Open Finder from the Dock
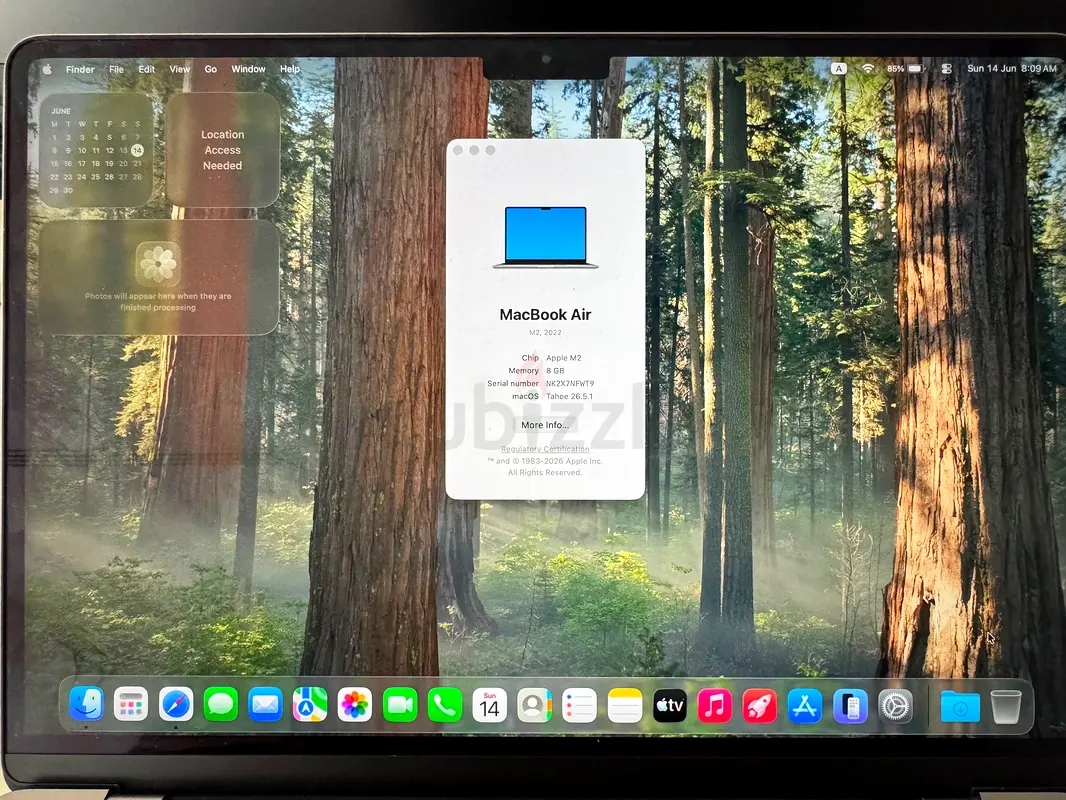 tap(86, 705)
